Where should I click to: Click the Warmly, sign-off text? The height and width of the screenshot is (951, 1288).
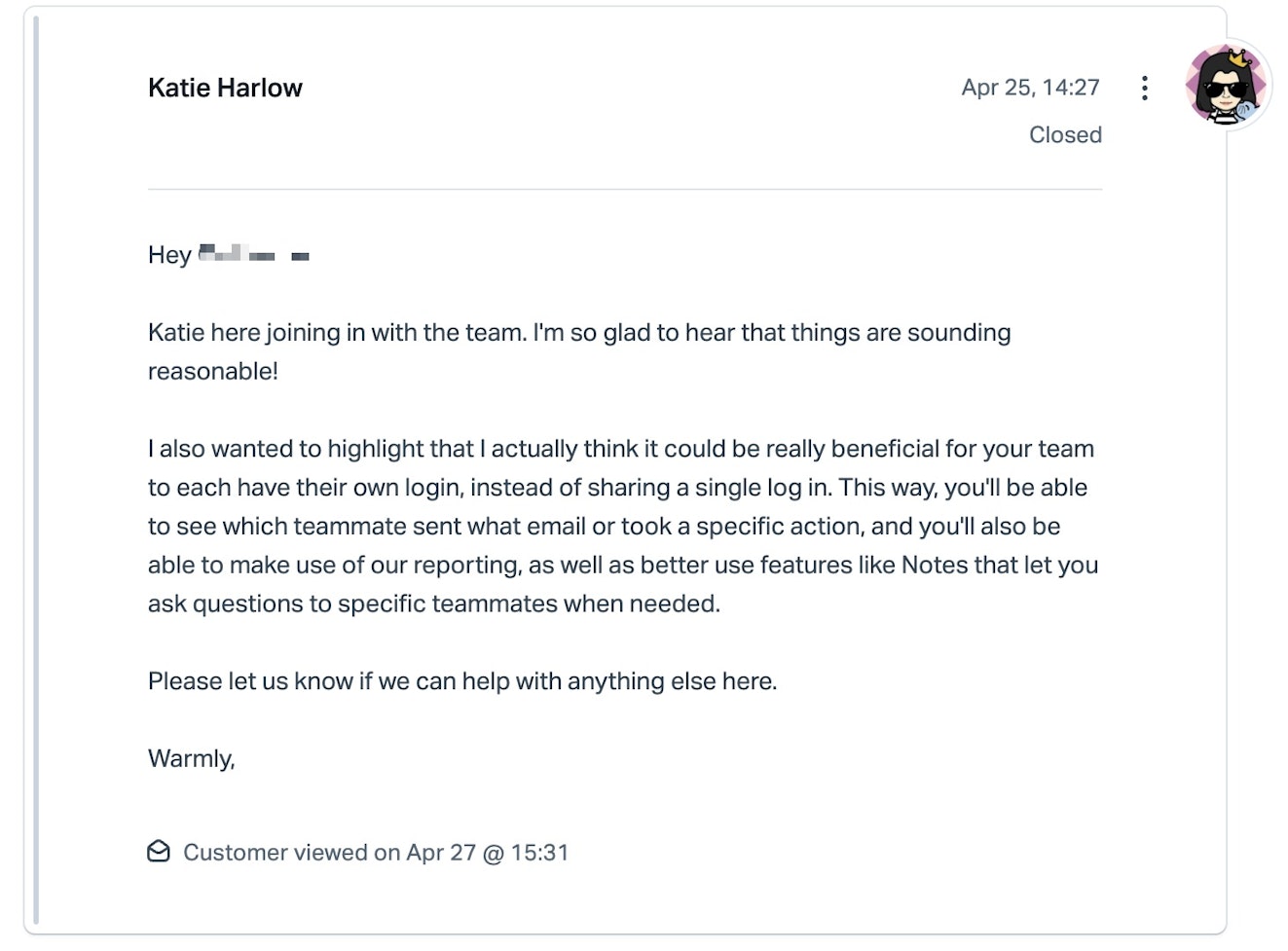tap(192, 759)
